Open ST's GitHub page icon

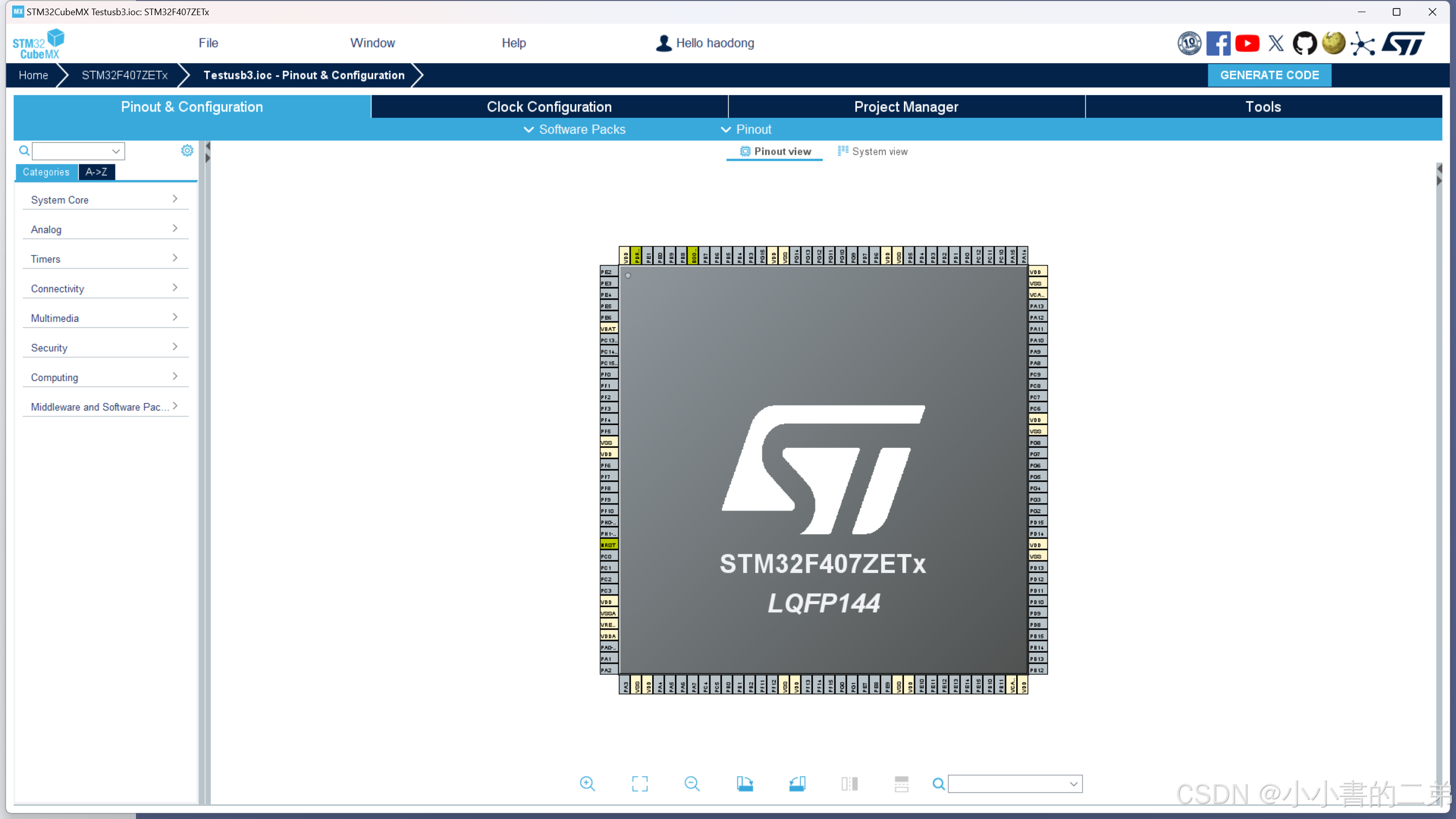(1305, 43)
